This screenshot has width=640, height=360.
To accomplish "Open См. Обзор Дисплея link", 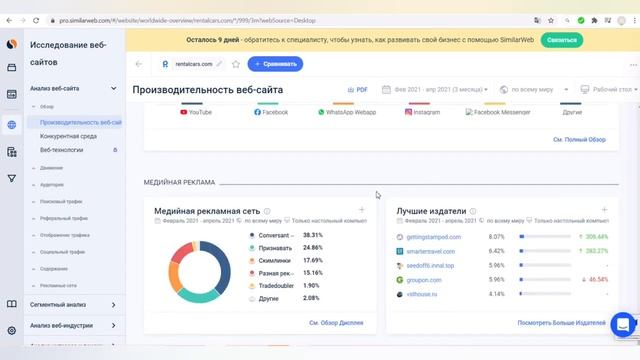I will 336,322.
